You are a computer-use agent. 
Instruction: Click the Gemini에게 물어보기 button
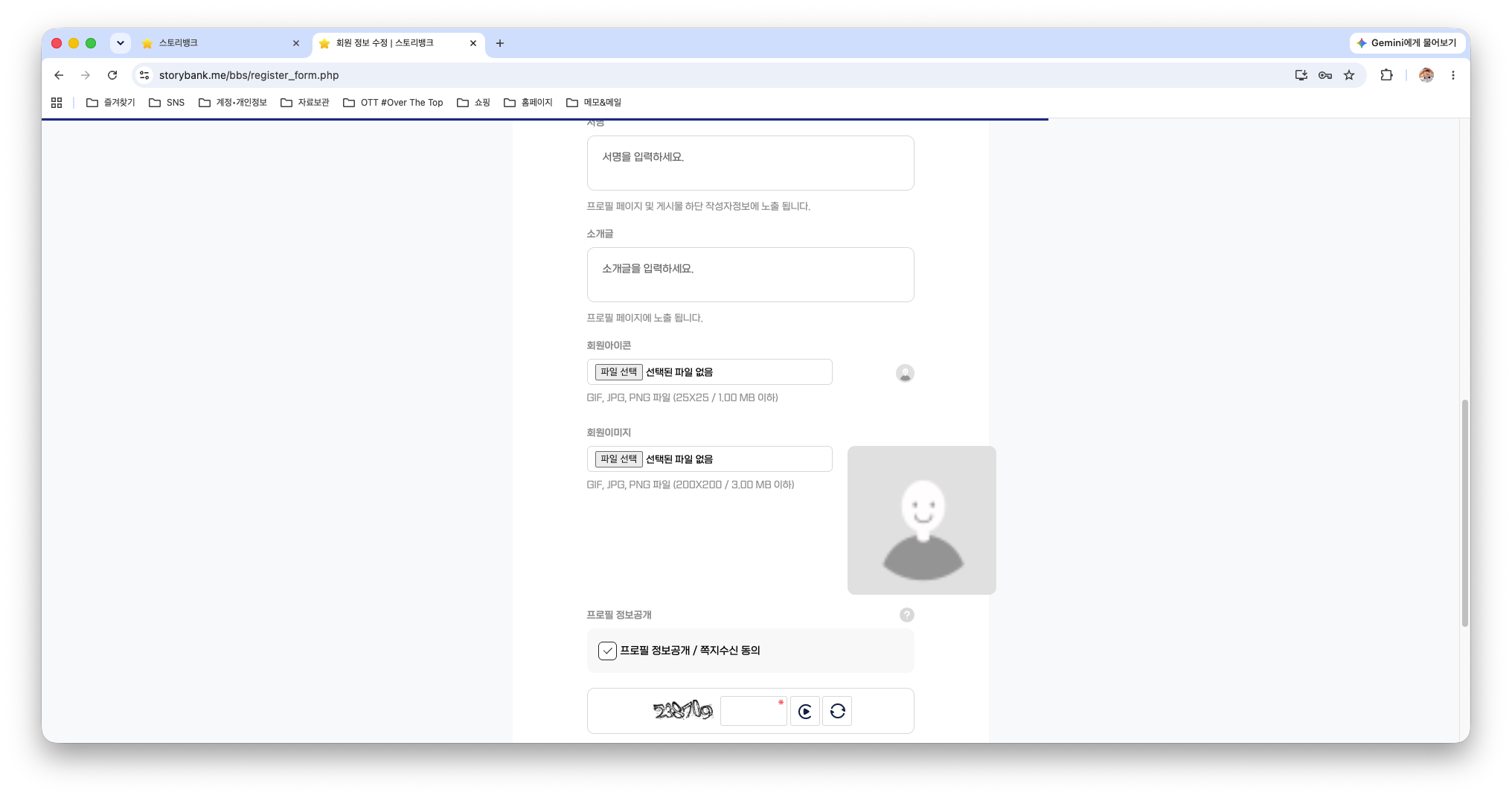tap(1407, 43)
